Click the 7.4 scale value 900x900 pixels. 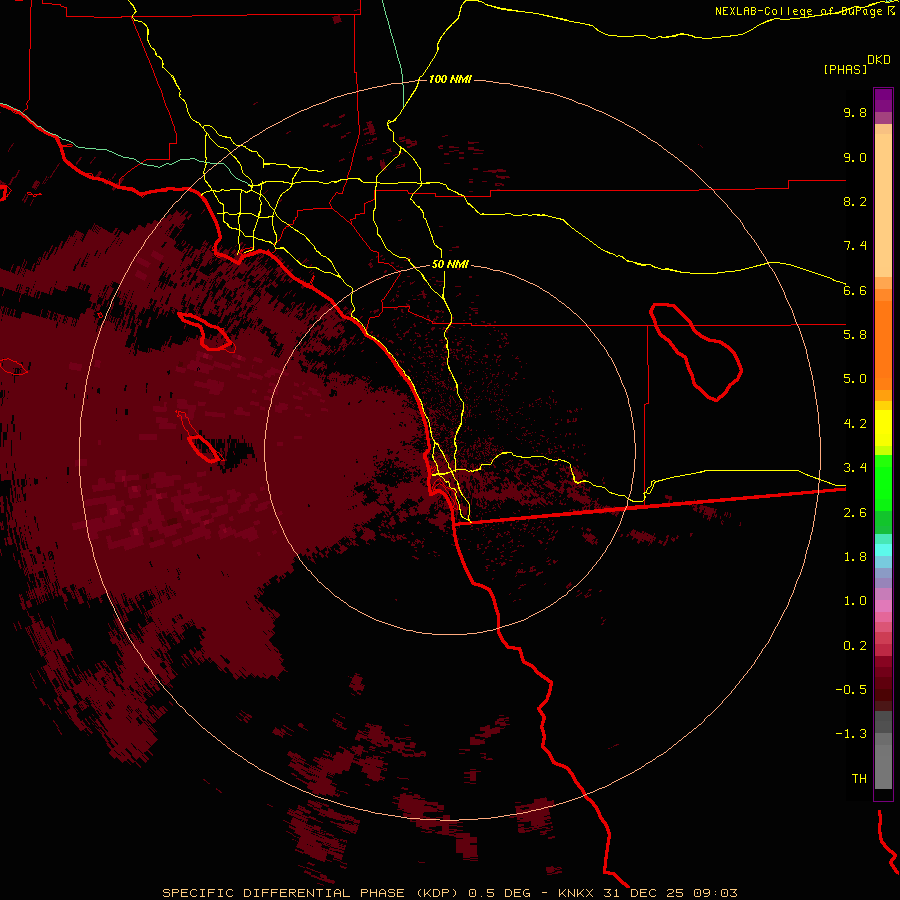[x=855, y=246]
